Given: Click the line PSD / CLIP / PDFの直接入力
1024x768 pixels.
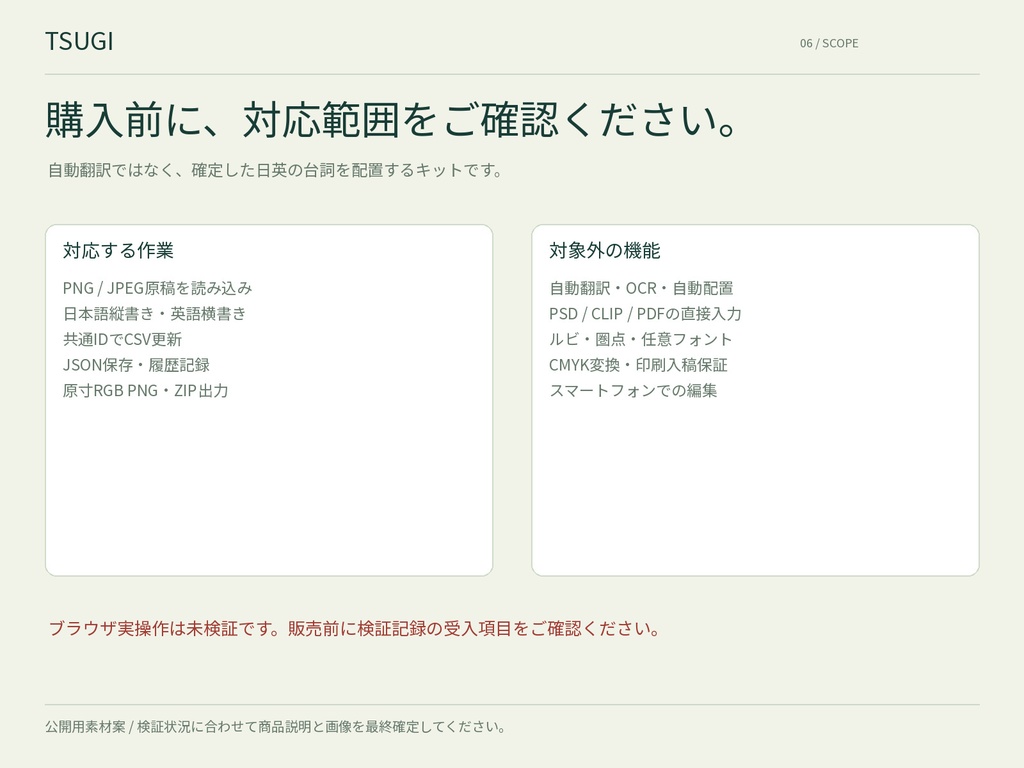Looking at the screenshot, I should click(645, 313).
